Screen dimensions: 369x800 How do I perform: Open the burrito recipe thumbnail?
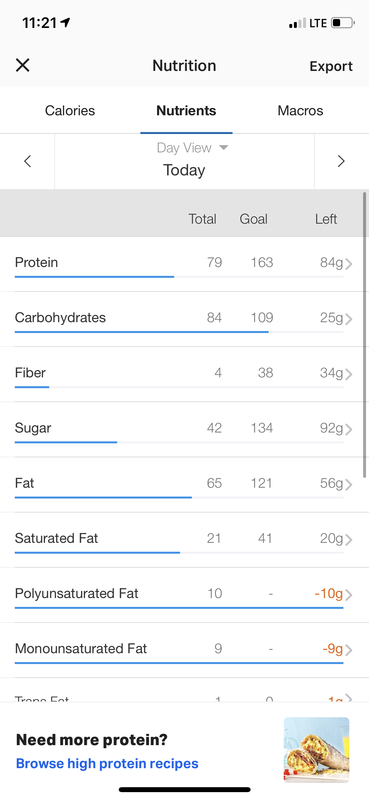coord(316,749)
